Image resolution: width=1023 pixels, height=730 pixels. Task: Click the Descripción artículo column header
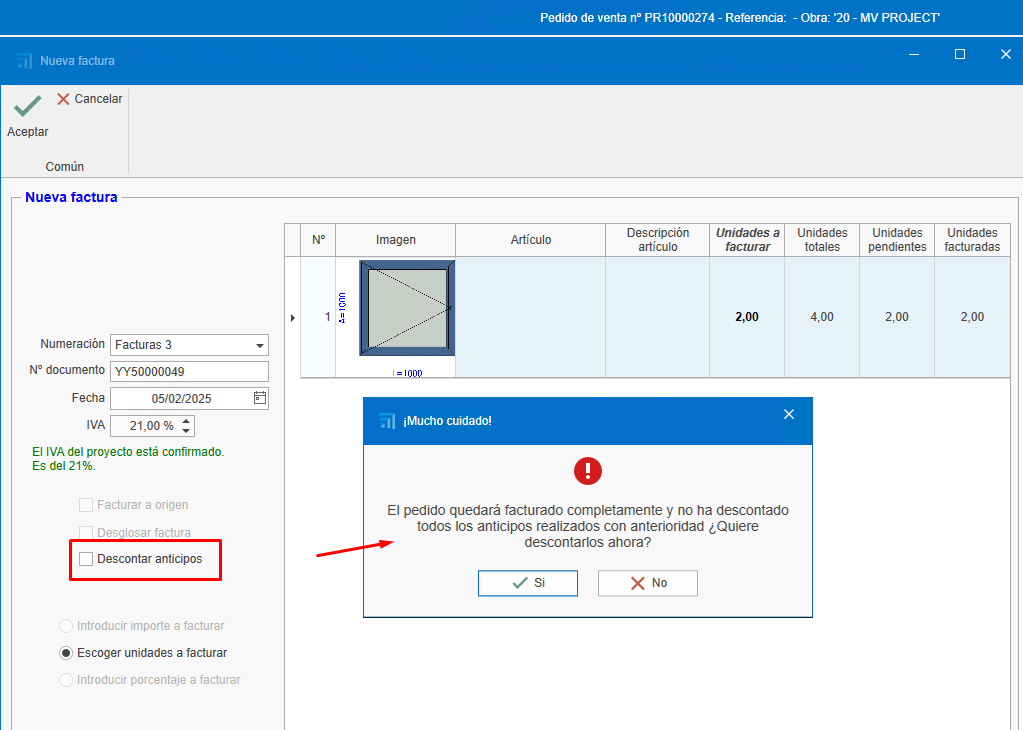click(x=658, y=240)
